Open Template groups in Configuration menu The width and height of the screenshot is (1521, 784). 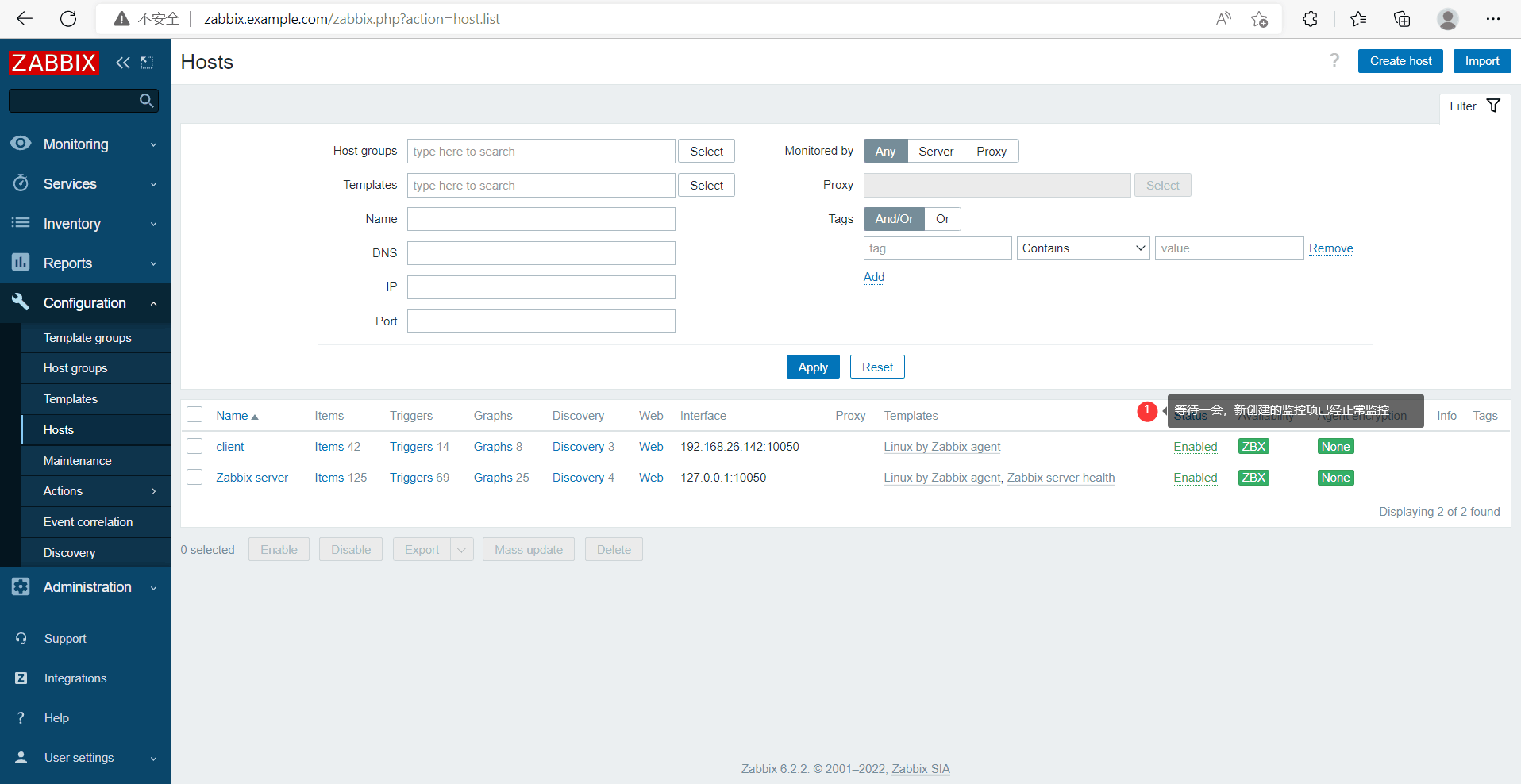(87, 337)
